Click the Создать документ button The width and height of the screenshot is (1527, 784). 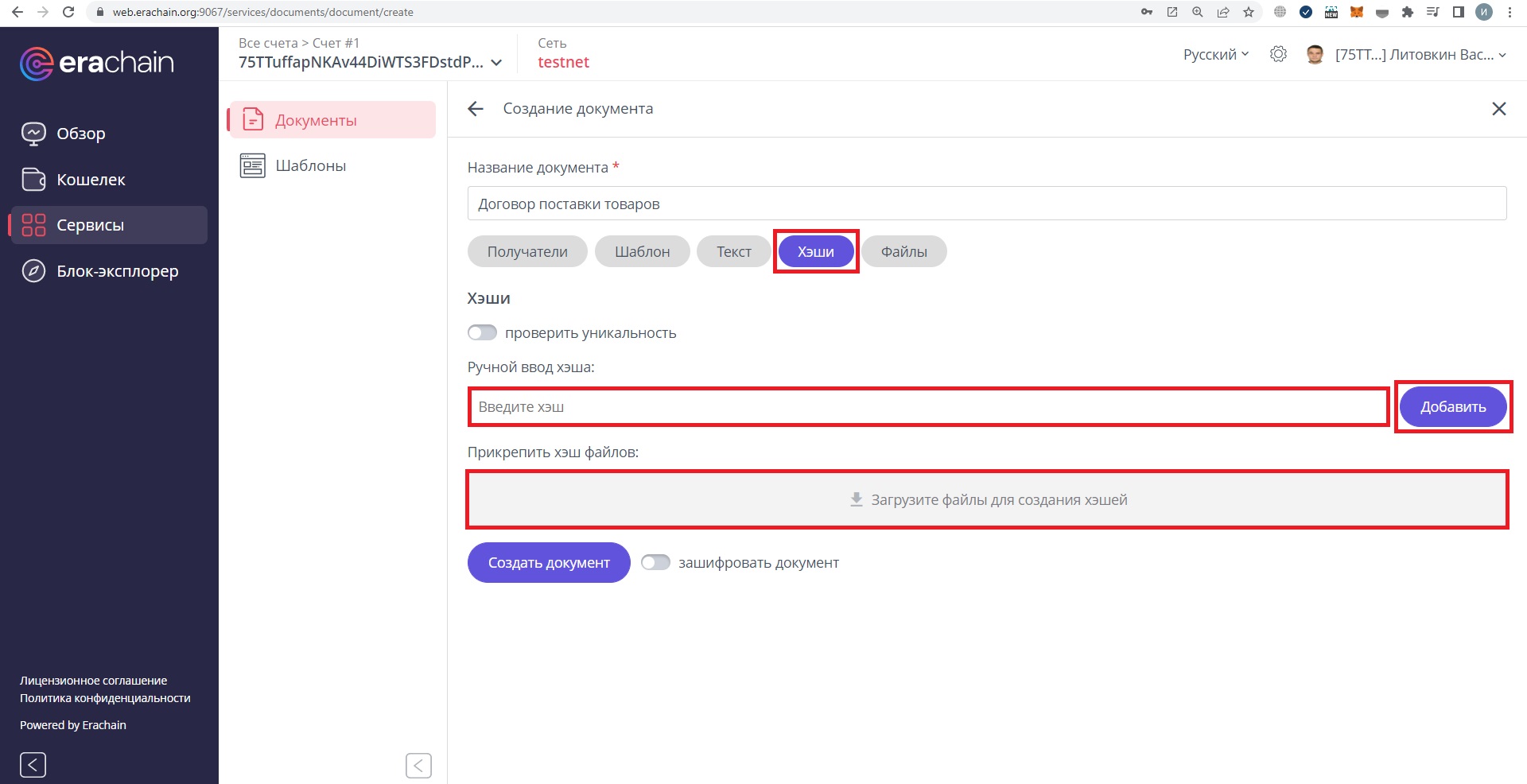[x=549, y=562]
